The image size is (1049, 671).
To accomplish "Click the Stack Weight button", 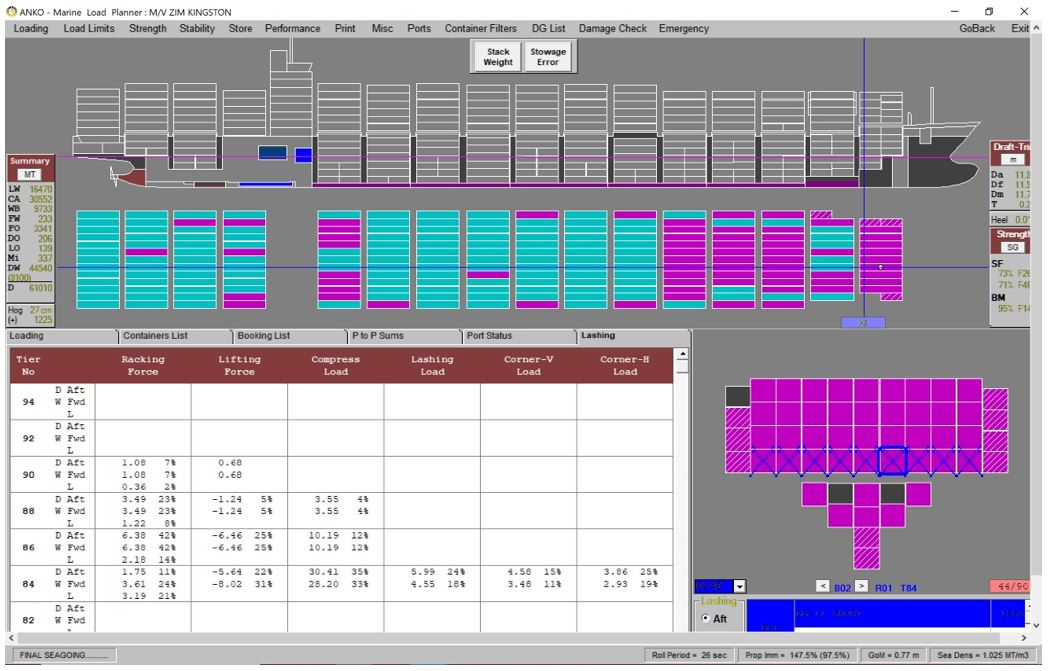I will pos(498,57).
